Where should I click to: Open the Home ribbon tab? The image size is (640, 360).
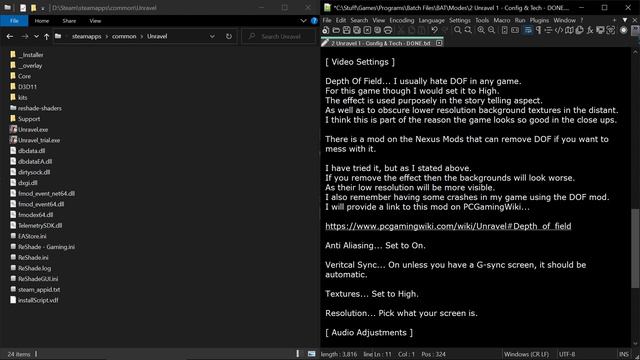coord(42,21)
